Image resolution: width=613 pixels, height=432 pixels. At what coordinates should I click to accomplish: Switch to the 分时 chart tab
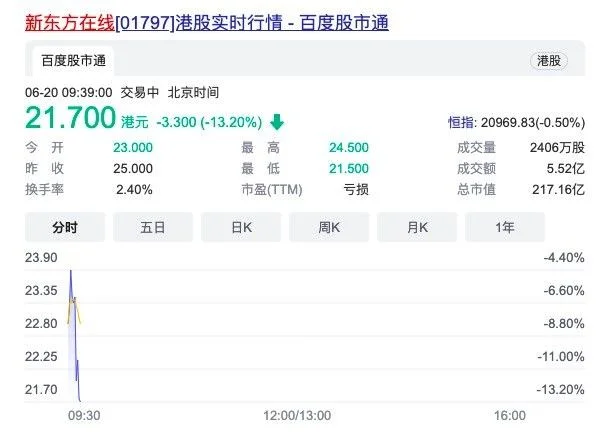[64, 228]
